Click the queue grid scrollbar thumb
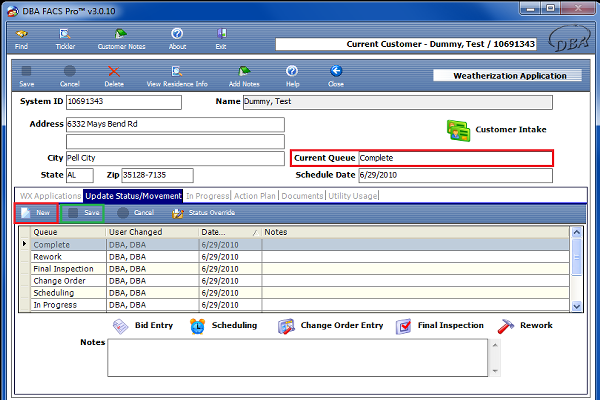 click(x=577, y=257)
